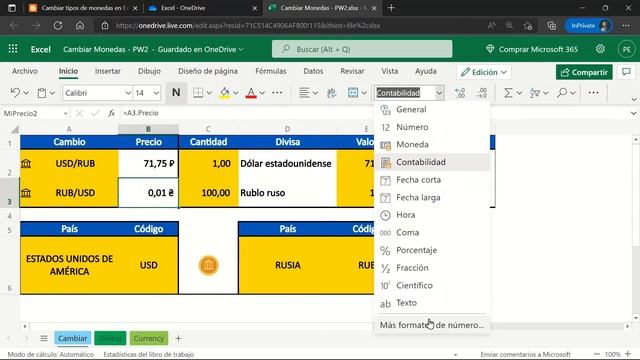640x360 pixels.
Task: Click the browser Refresh icon
Action: (x=58, y=25)
